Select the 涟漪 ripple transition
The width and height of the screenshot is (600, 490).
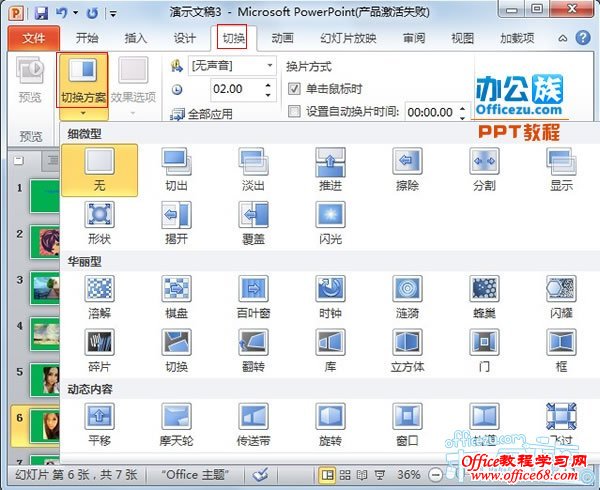(407, 298)
